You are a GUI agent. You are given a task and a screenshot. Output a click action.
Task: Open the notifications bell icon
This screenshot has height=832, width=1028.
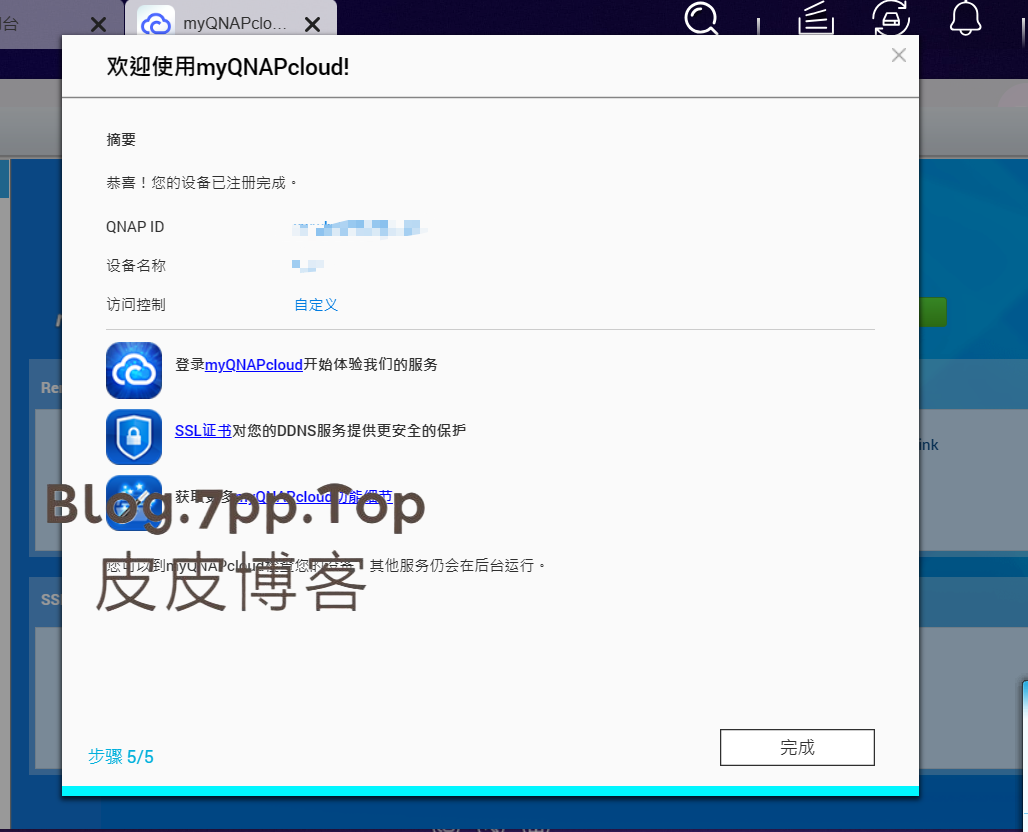point(966,18)
